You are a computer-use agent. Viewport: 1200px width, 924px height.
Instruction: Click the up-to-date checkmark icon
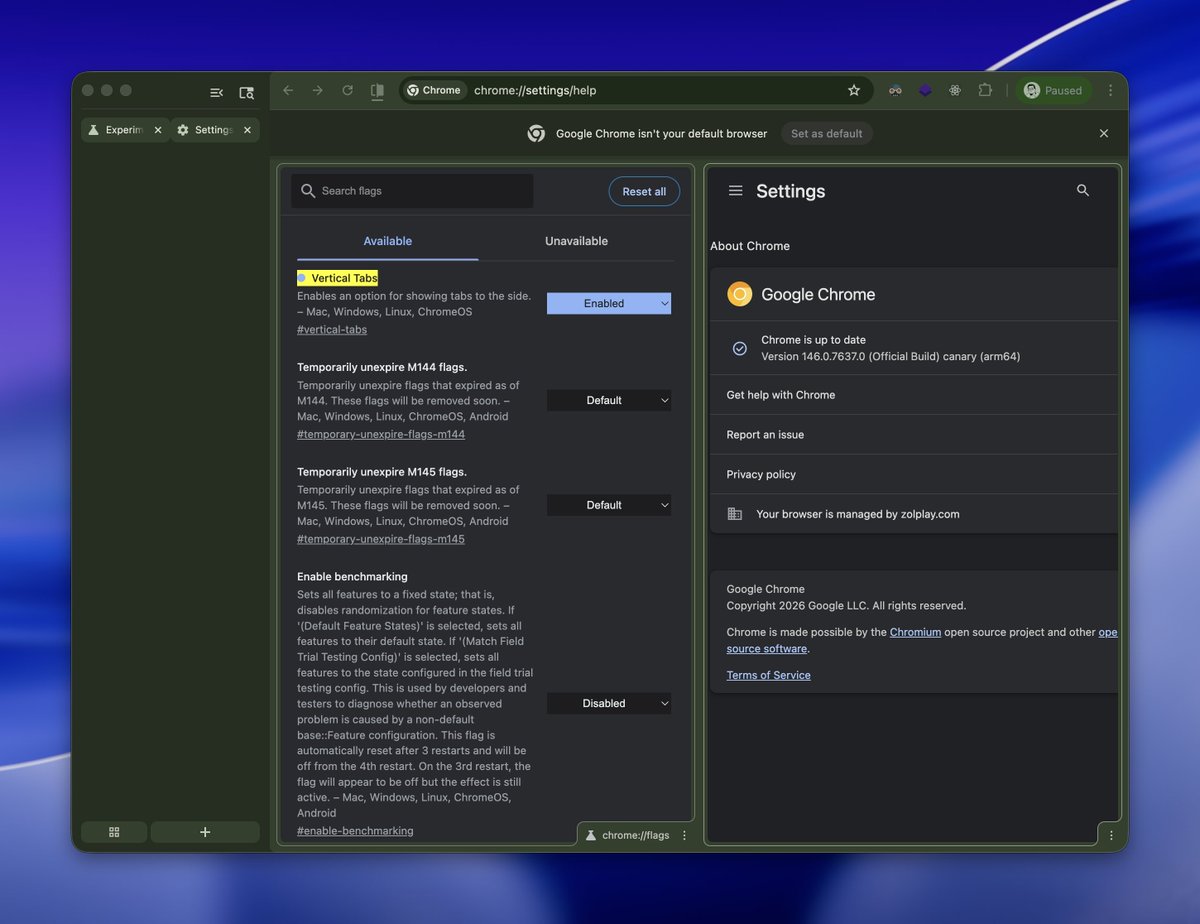(740, 348)
